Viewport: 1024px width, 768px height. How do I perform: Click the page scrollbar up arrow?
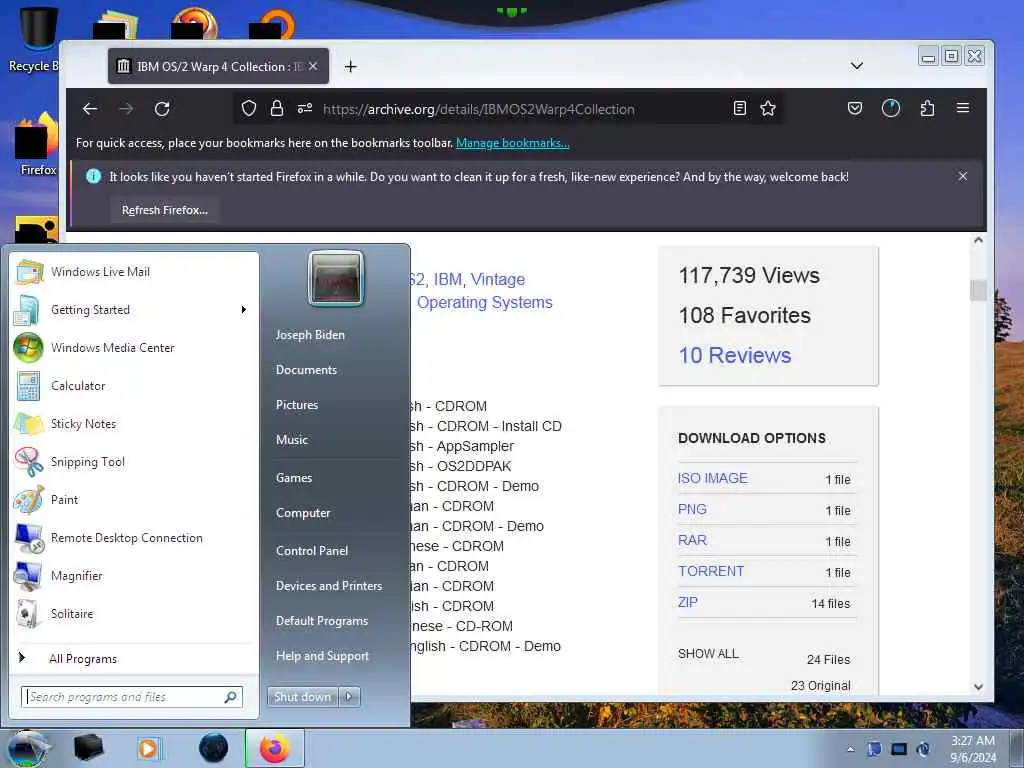pos(978,240)
